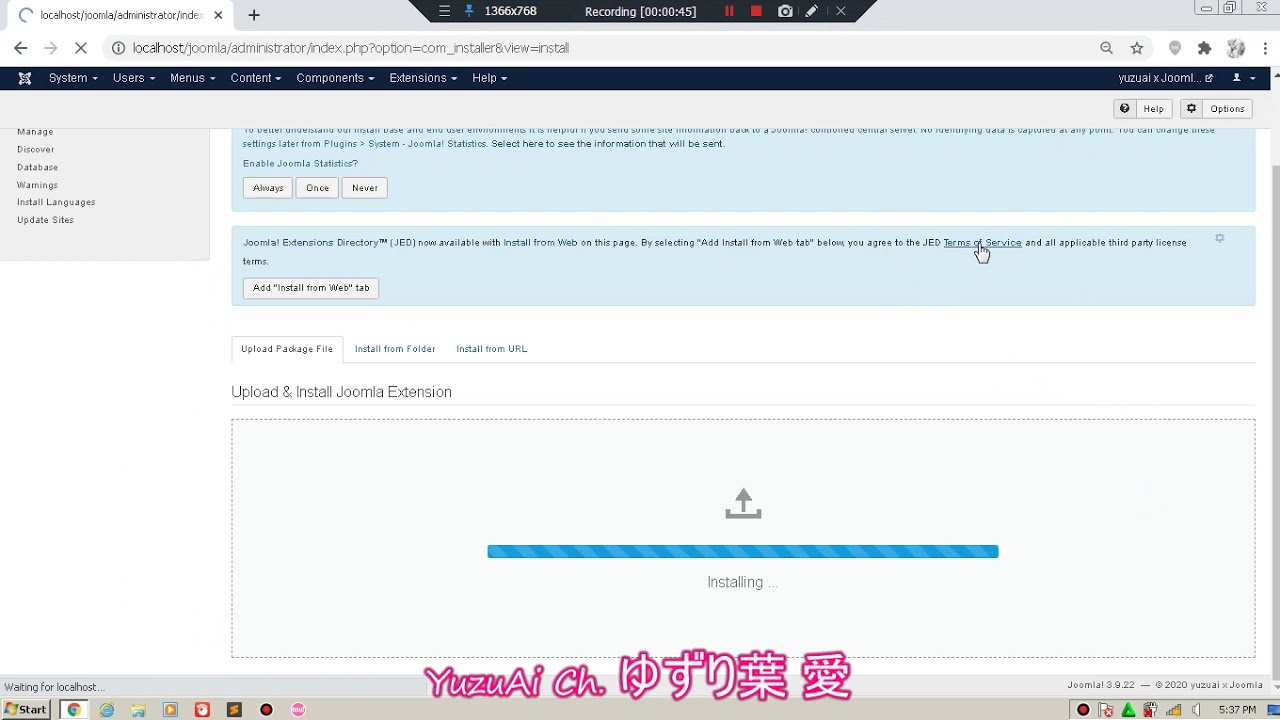Select Discover in the sidebar

coord(36,150)
